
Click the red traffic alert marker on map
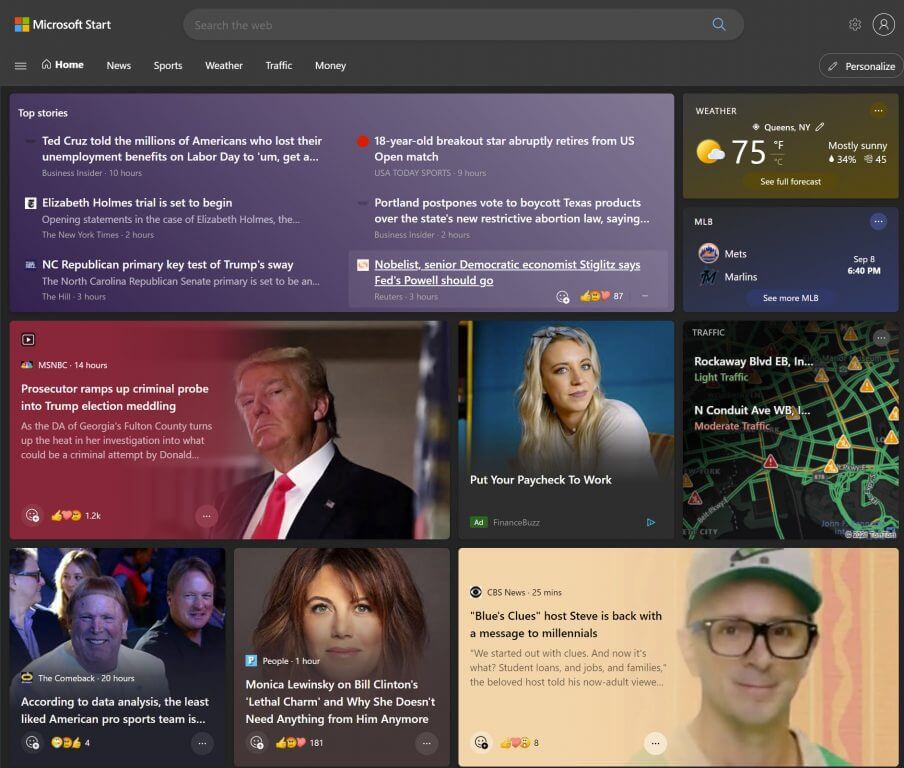(770, 461)
